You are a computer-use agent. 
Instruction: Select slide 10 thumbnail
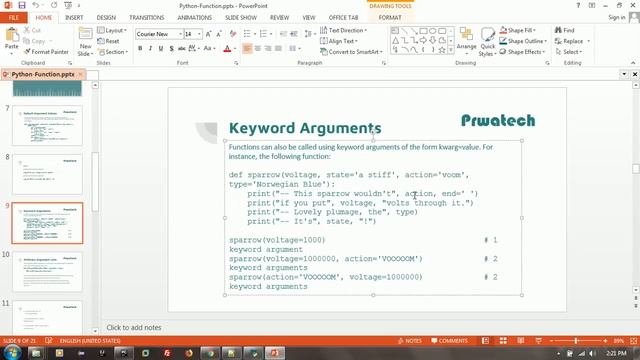tap(47, 272)
